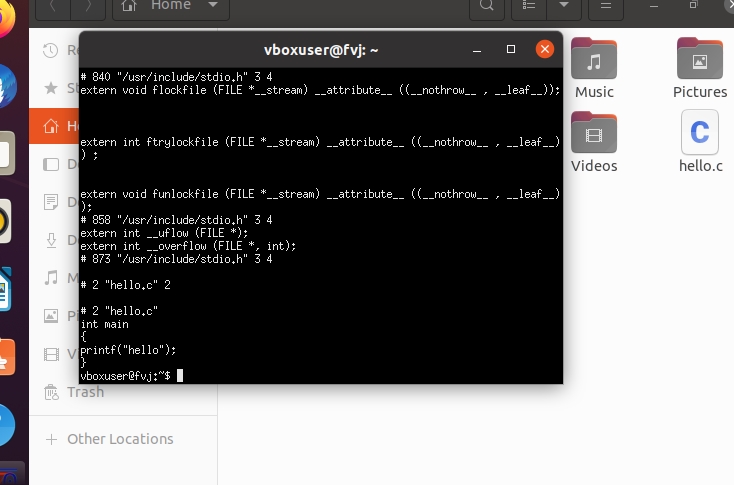Open view options dropdown arrow in Files
Image resolution: width=734 pixels, height=485 pixels.
pos(564,7)
